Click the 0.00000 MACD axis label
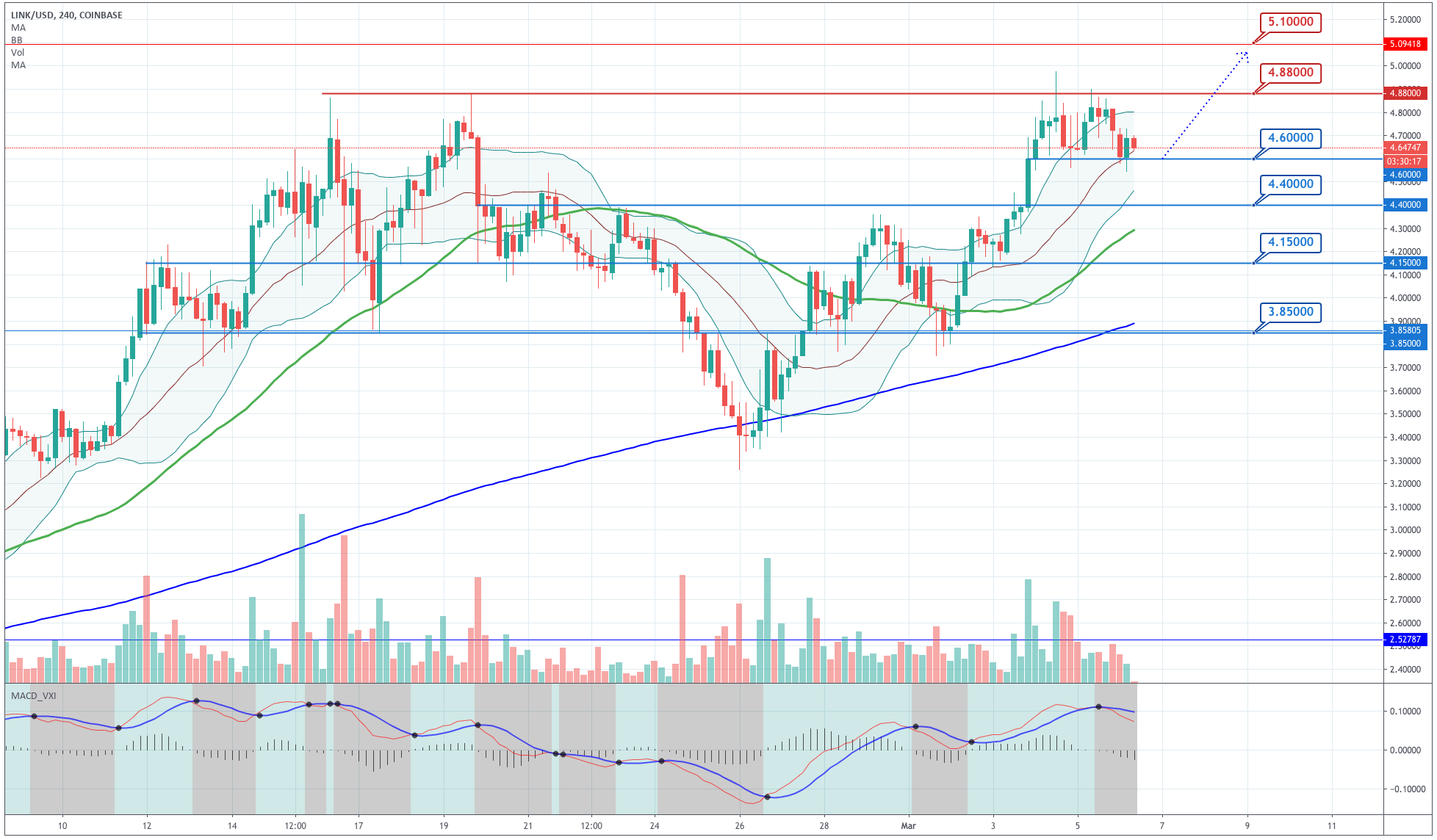The width and height of the screenshot is (1437, 840). click(x=1405, y=750)
